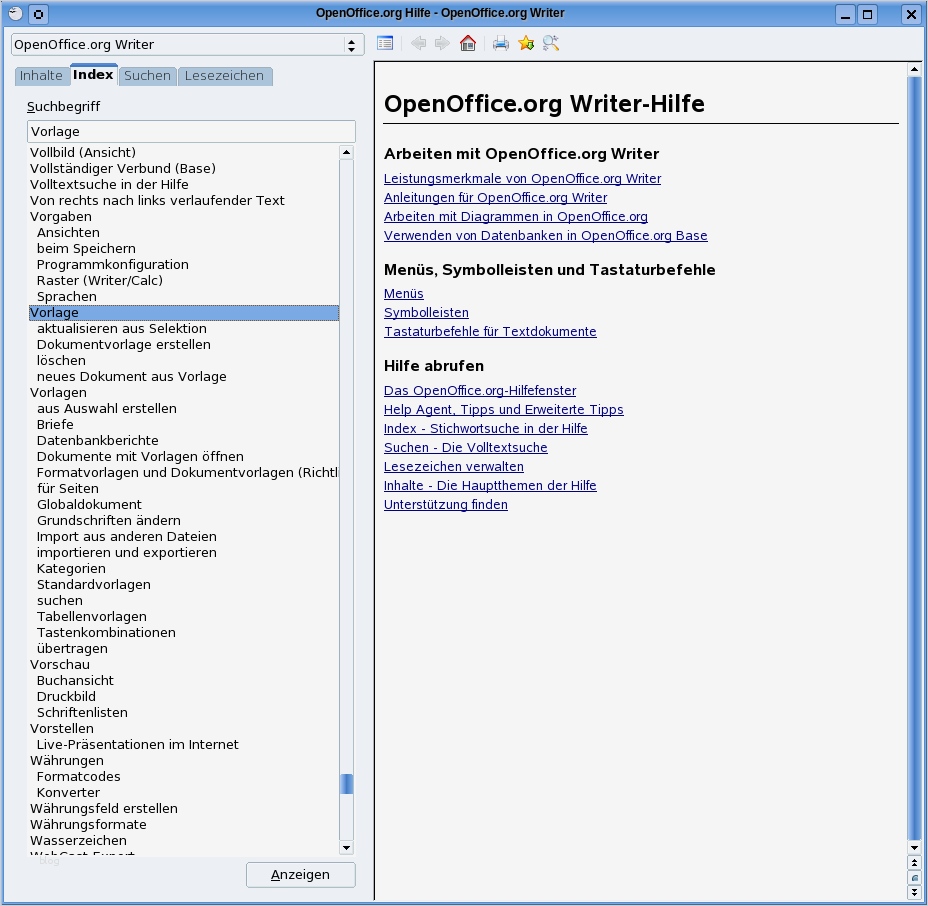Select entry Live-Präsentationen im Internet

137,744
